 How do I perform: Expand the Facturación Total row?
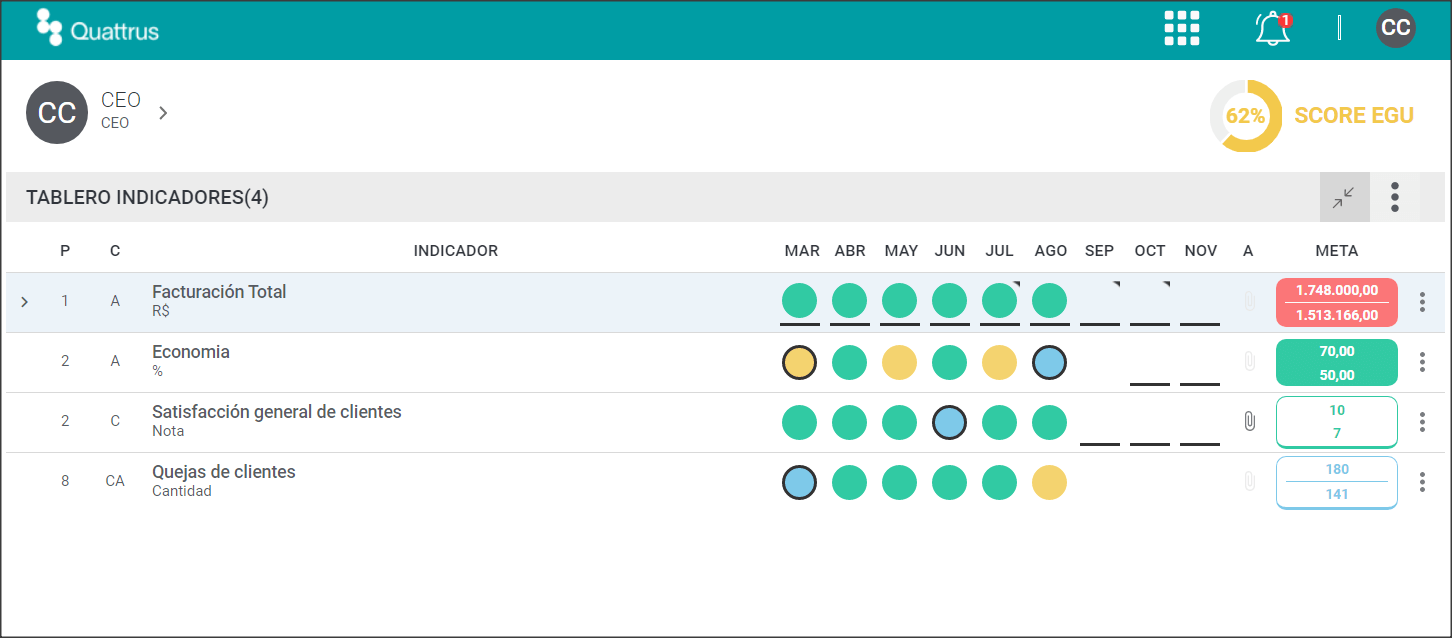click(x=25, y=301)
